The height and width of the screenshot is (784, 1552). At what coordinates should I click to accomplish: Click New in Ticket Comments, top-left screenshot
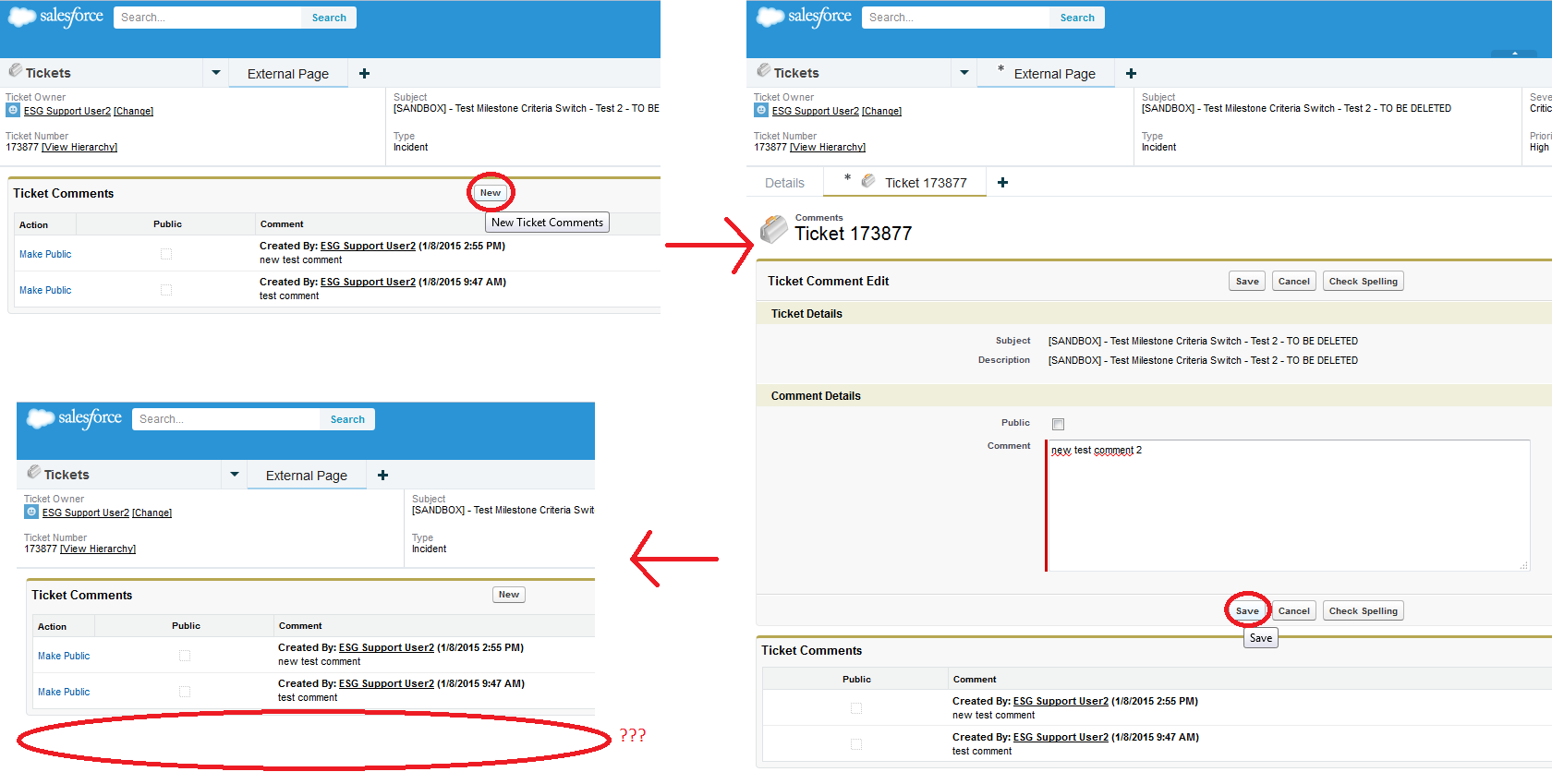coord(491,193)
